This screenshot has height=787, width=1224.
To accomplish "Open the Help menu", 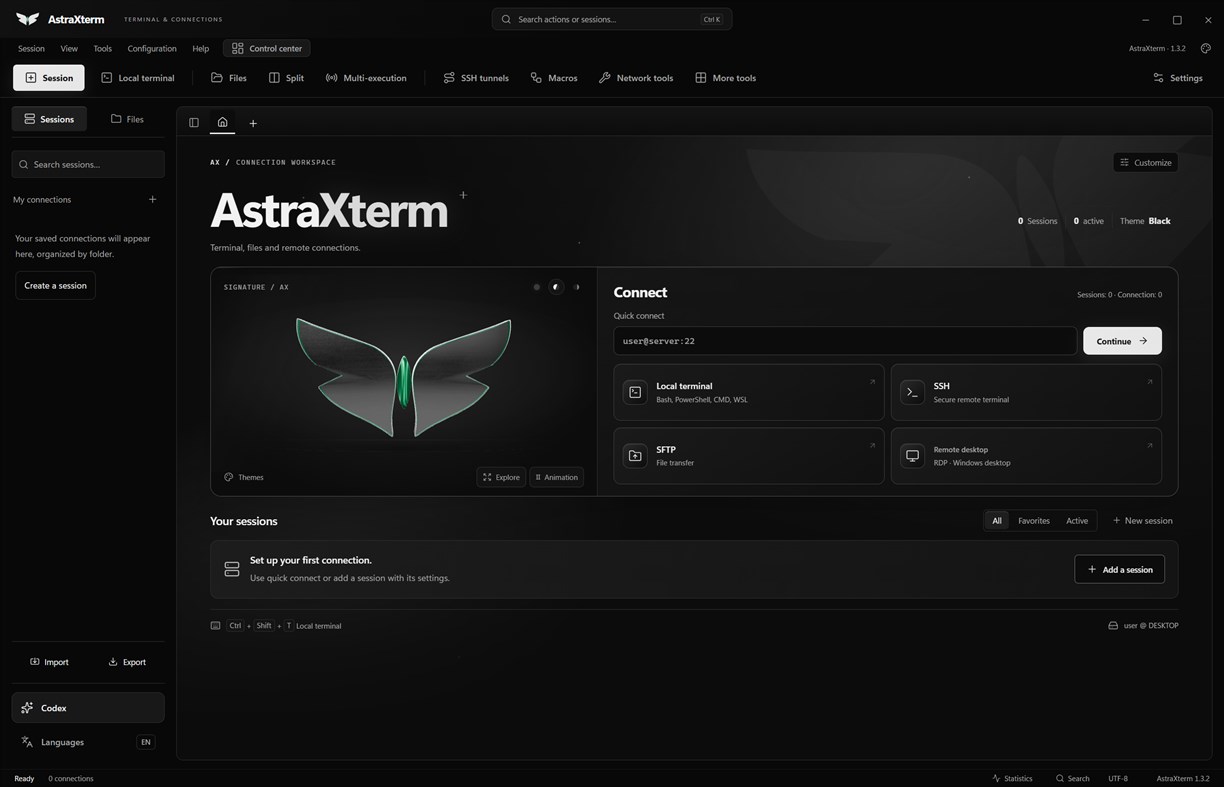I will tap(201, 48).
